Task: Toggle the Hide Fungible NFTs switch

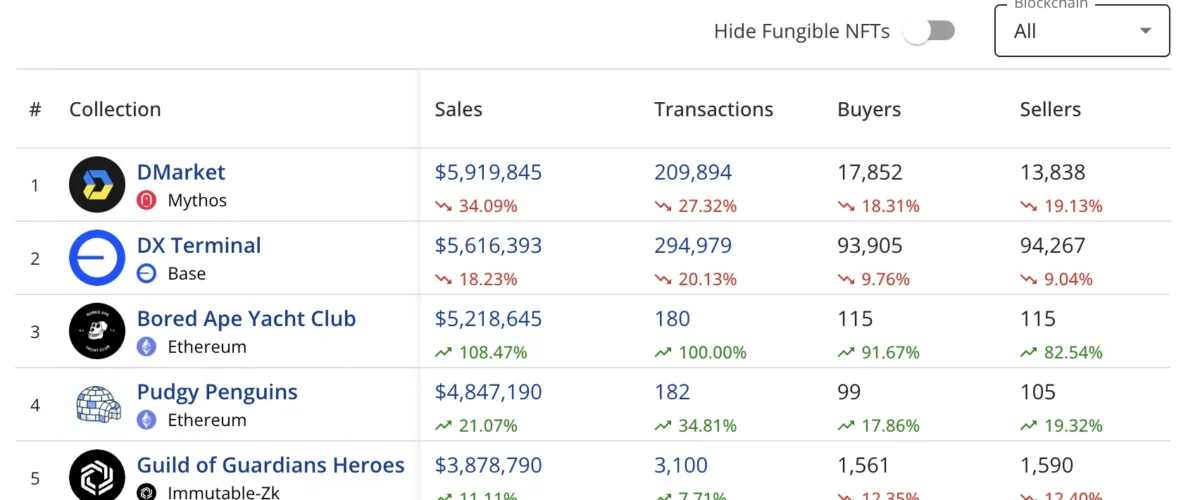Action: pyautogui.click(x=929, y=31)
